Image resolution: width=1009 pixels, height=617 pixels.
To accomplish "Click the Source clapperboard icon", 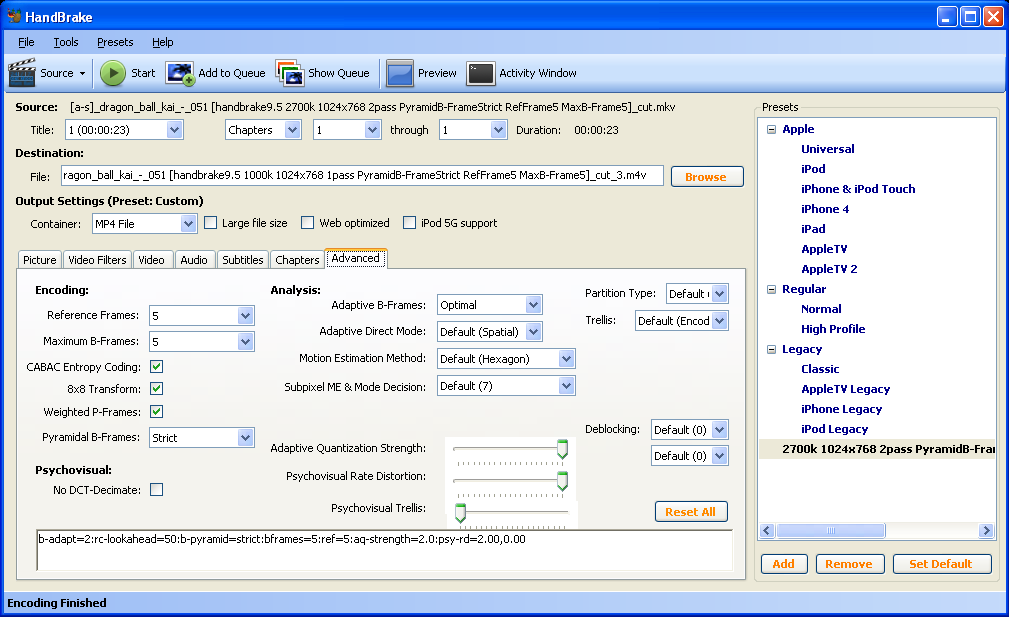I will pos(22,73).
